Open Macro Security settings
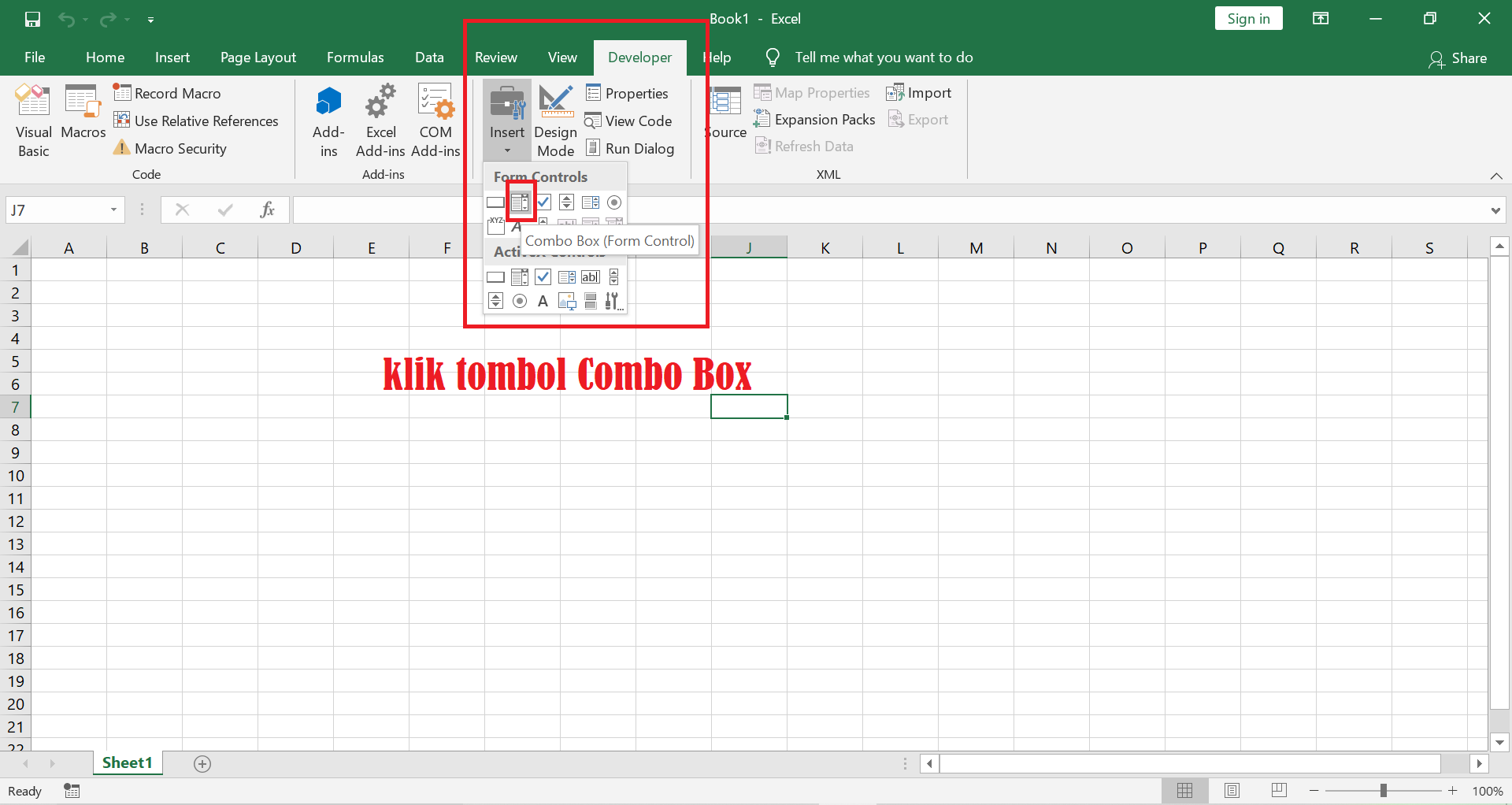 [169, 148]
